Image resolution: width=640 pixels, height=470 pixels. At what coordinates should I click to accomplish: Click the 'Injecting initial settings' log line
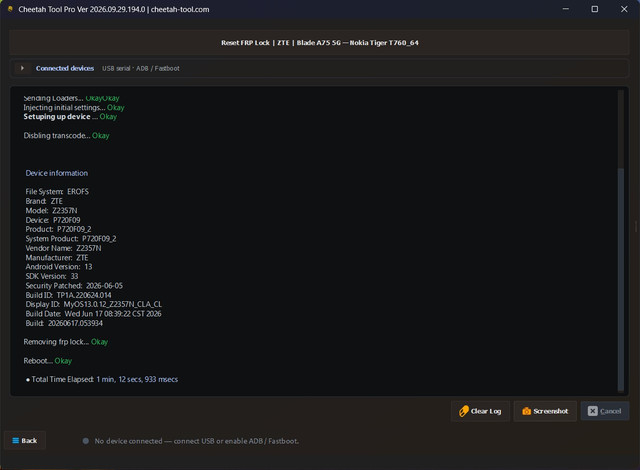pyautogui.click(x=74, y=107)
